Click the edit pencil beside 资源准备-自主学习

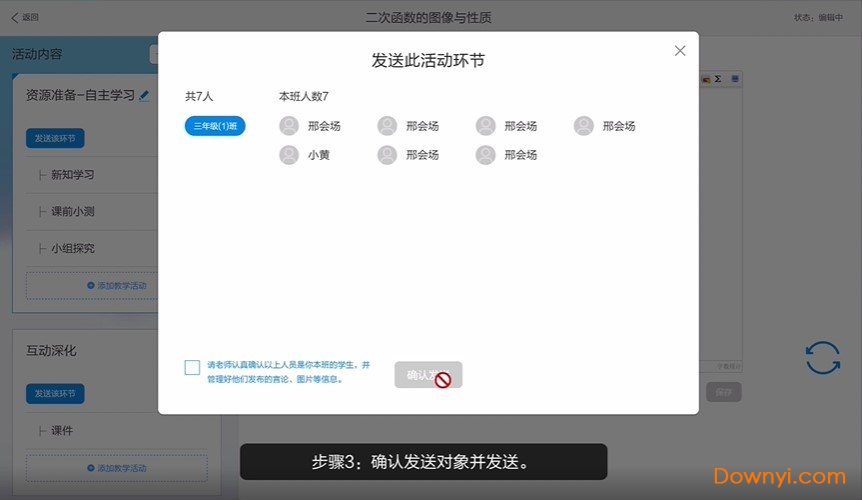coord(144,96)
